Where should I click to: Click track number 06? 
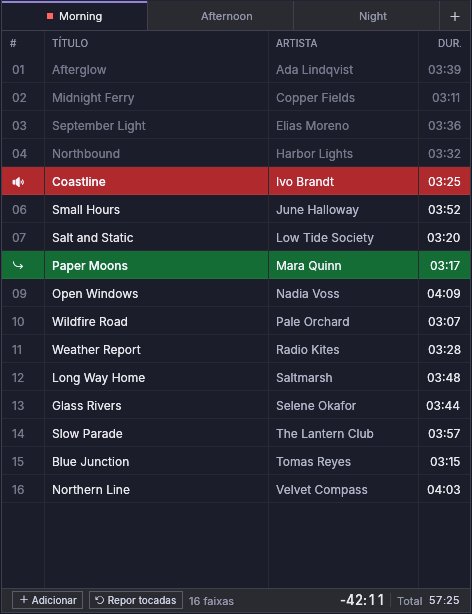[19, 209]
